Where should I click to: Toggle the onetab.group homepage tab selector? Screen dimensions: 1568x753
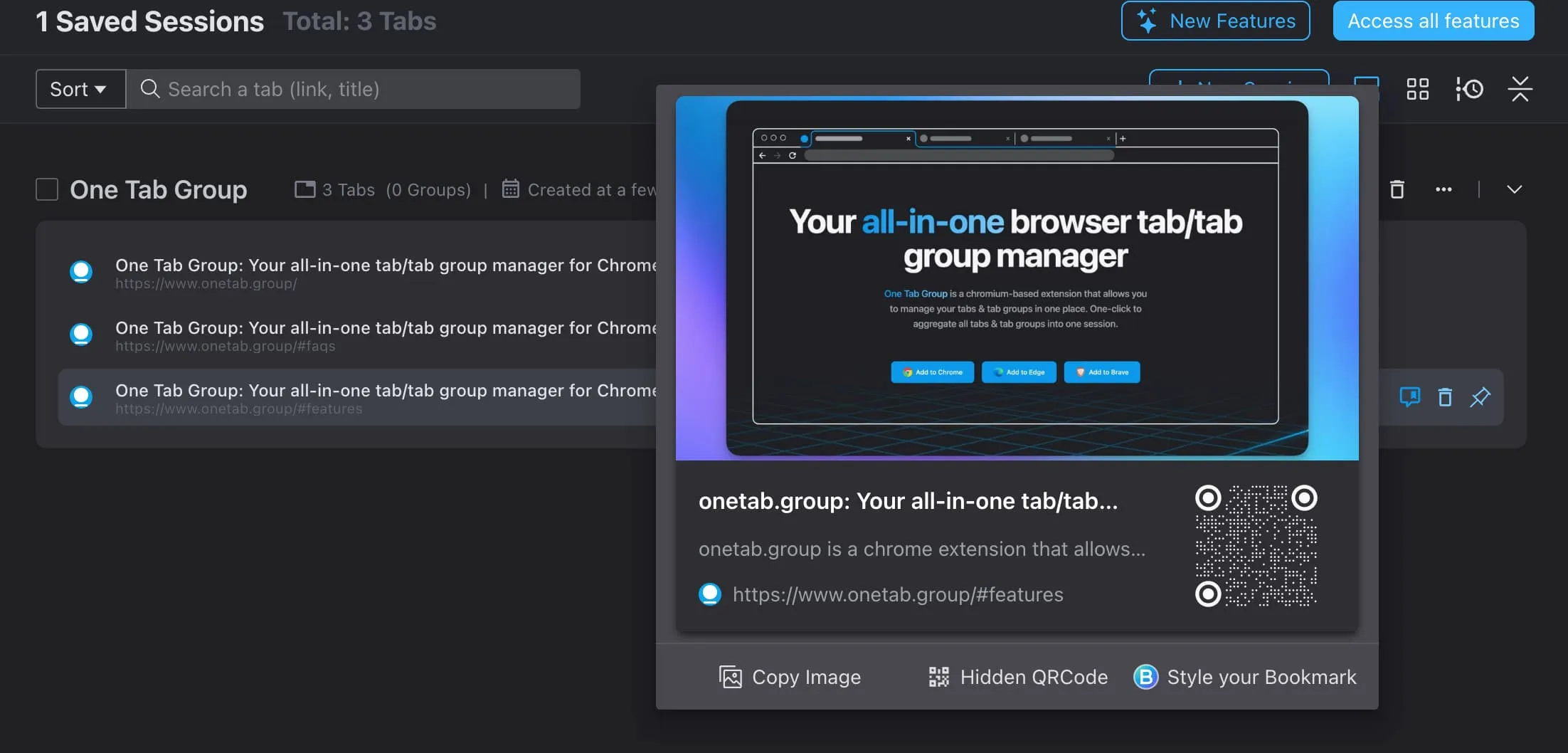point(81,271)
